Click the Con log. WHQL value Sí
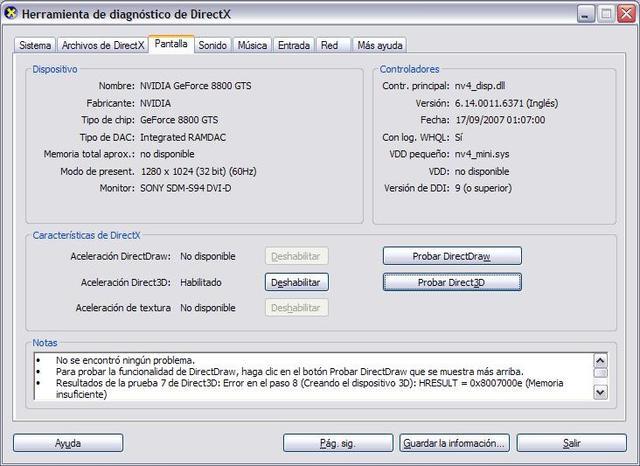 (459, 137)
